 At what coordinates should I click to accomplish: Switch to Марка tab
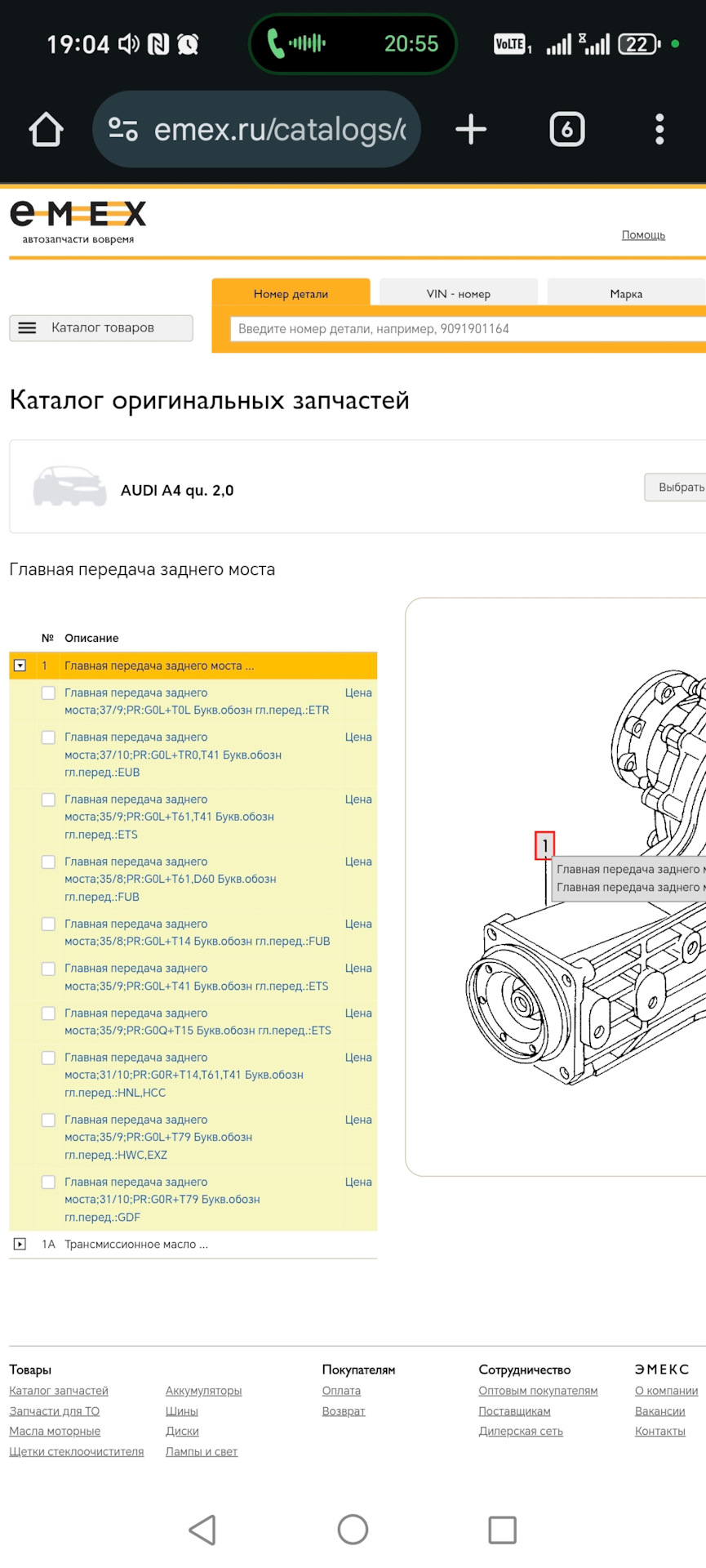tap(626, 293)
